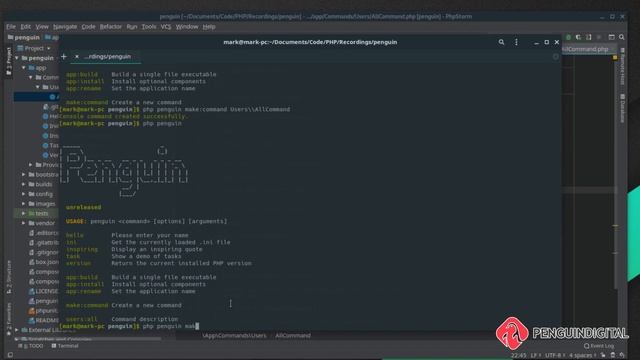Click the penguin breadcrumb in navigation bar
The width and height of the screenshot is (640, 360).
[24, 37]
